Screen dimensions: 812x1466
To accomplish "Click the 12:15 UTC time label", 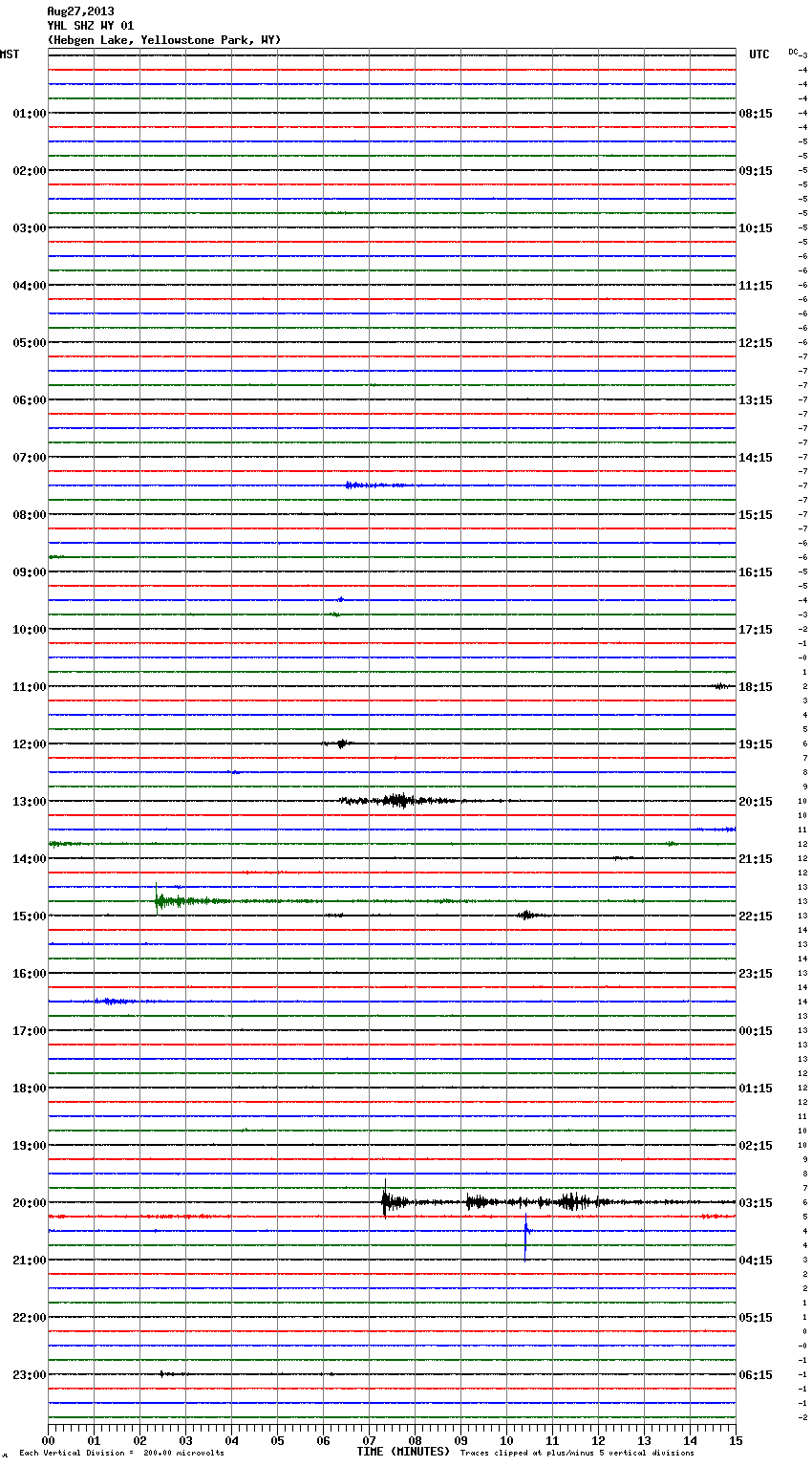I will pyautogui.click(x=756, y=342).
